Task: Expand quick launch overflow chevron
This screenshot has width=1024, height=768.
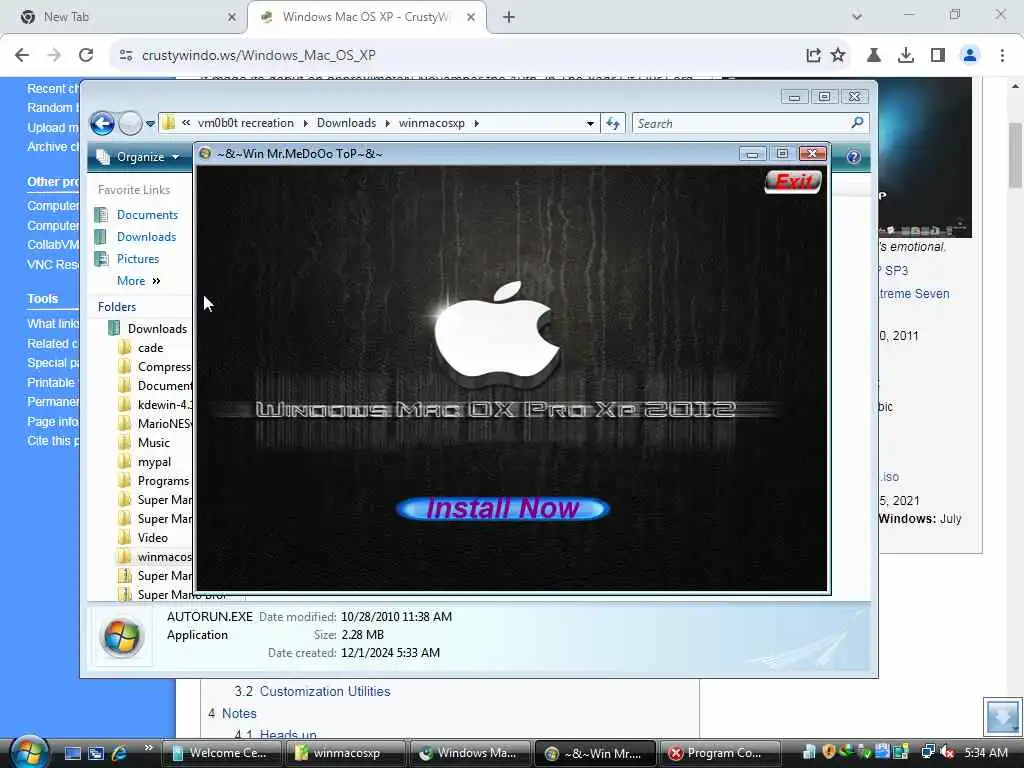Action: pos(148,748)
